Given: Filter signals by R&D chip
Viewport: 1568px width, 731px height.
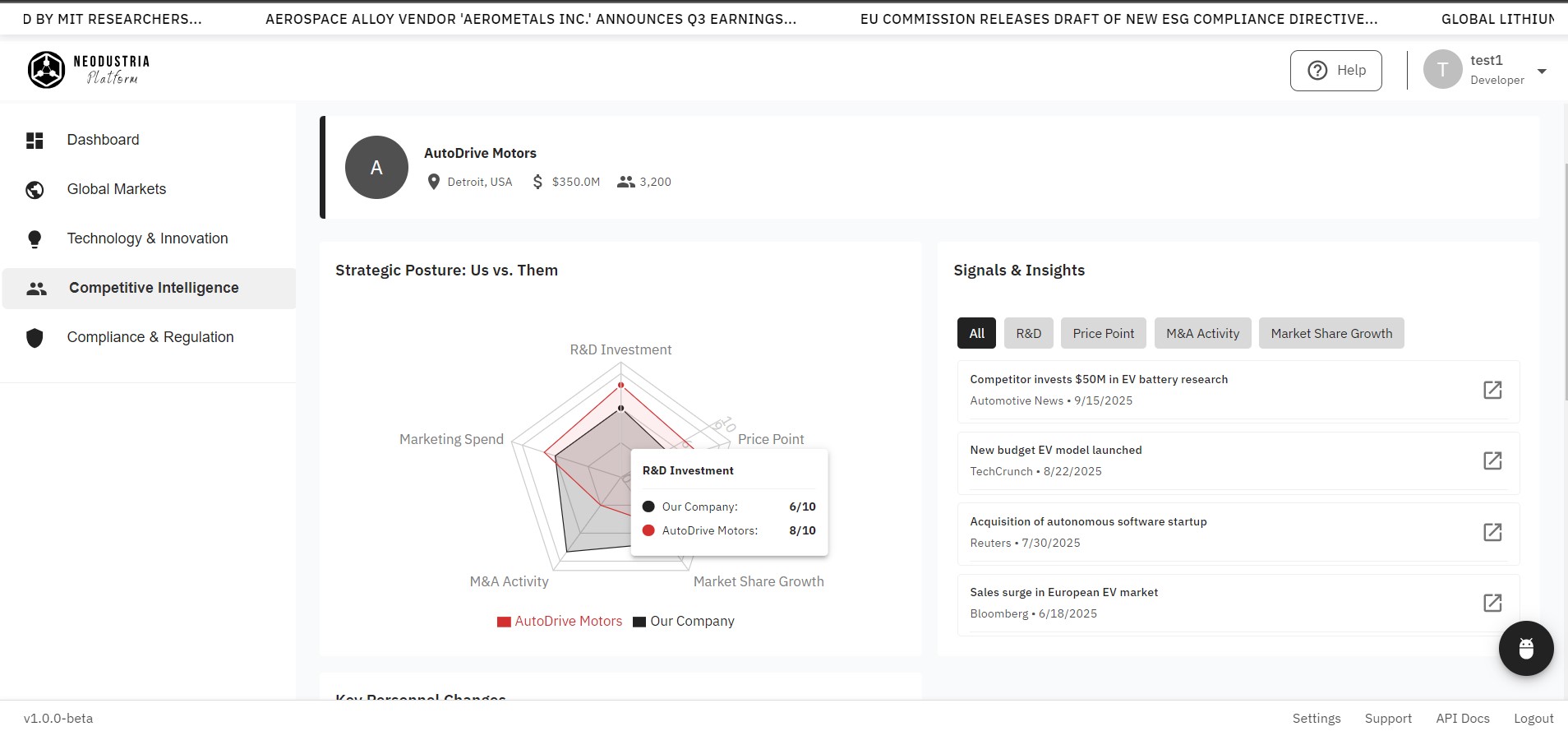Looking at the screenshot, I should [x=1028, y=333].
